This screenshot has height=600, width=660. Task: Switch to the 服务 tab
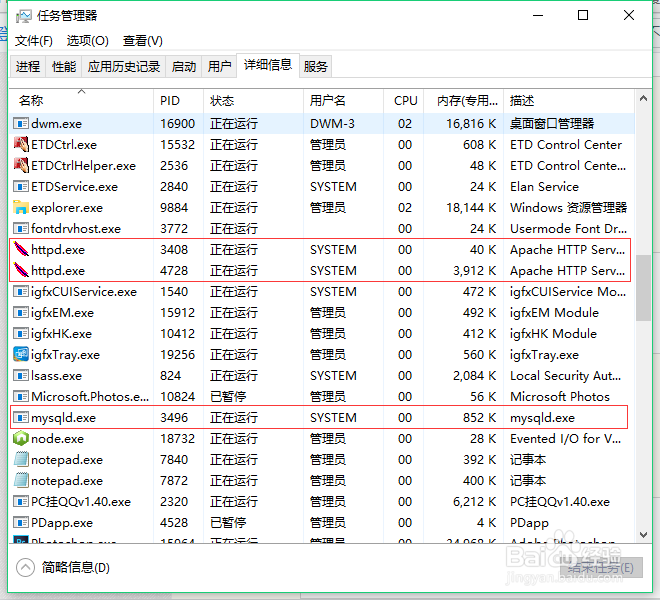point(316,67)
